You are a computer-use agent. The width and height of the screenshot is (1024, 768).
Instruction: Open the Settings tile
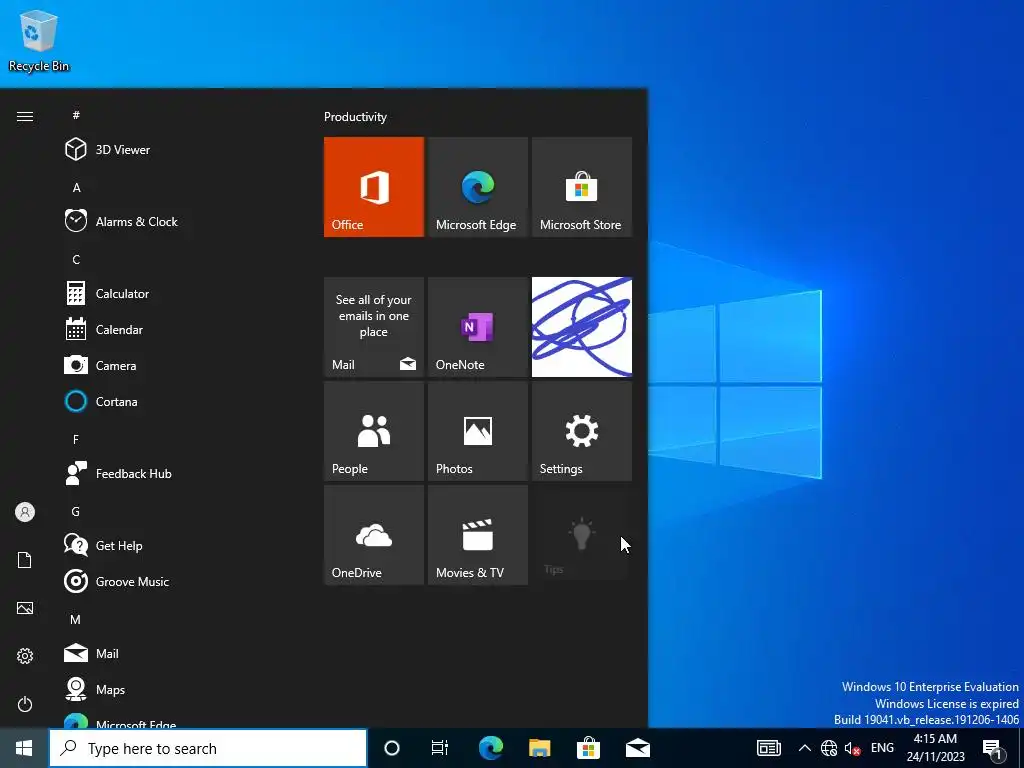(x=582, y=431)
